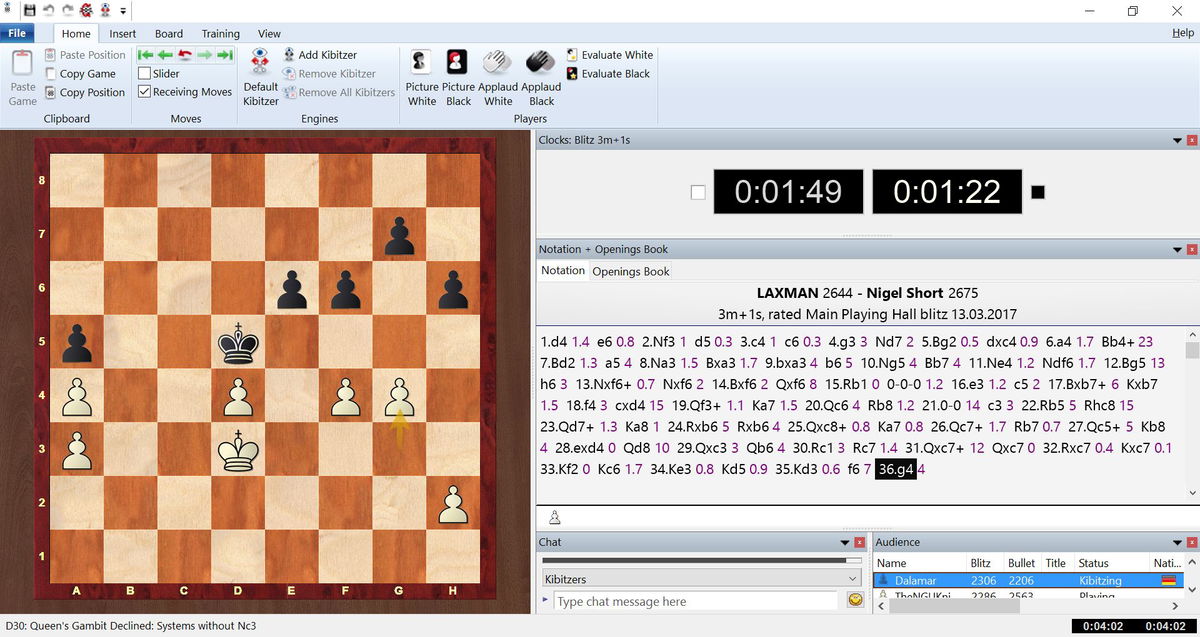Screen dimensions: 1200x637
Task: Expand the Clocks panel dropdown arrow
Action: (1177, 140)
